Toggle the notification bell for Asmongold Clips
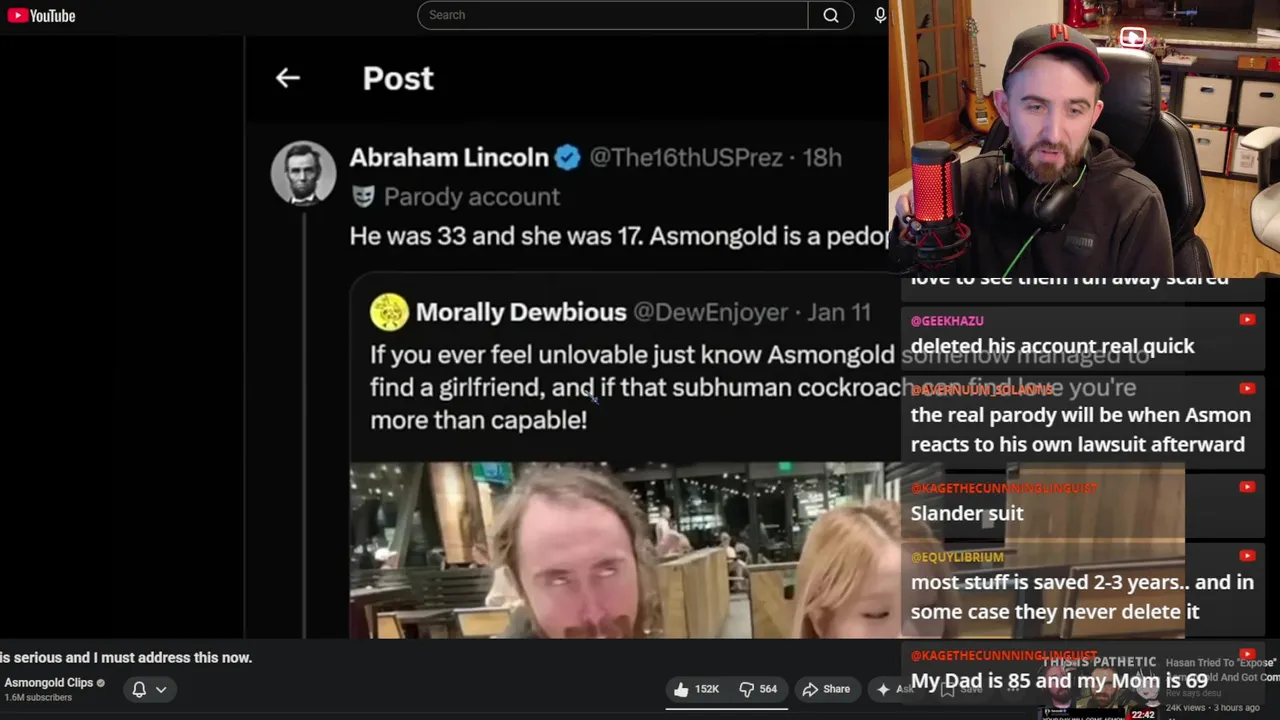 point(139,689)
